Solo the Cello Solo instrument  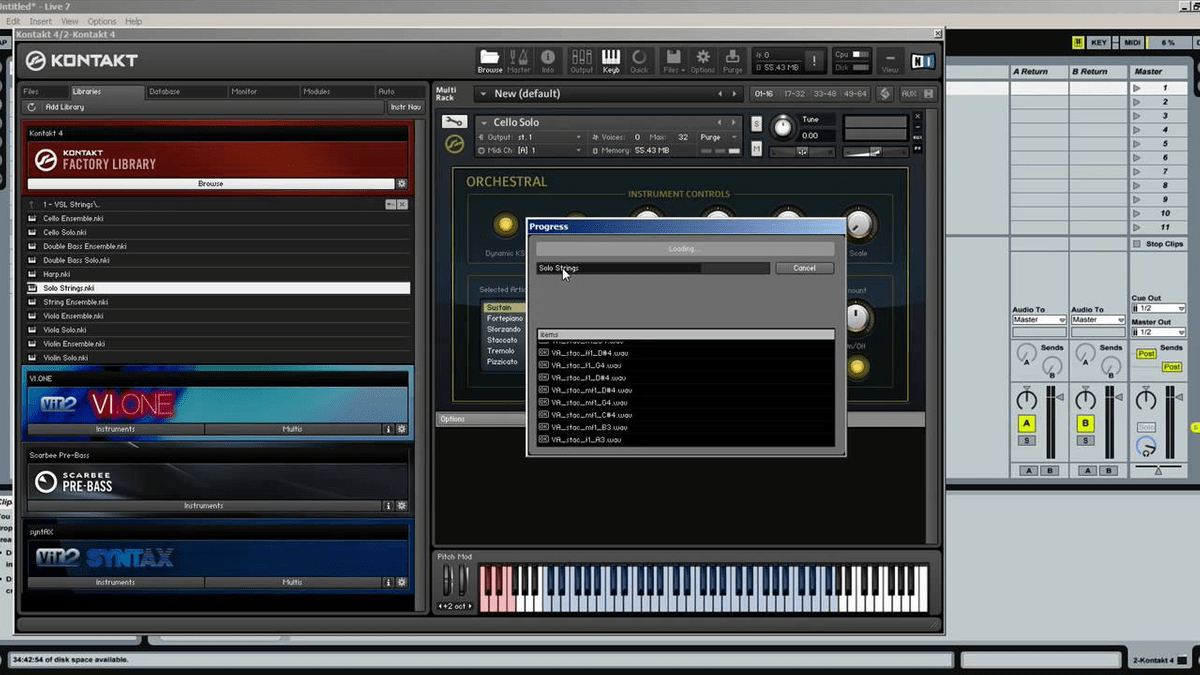point(756,123)
